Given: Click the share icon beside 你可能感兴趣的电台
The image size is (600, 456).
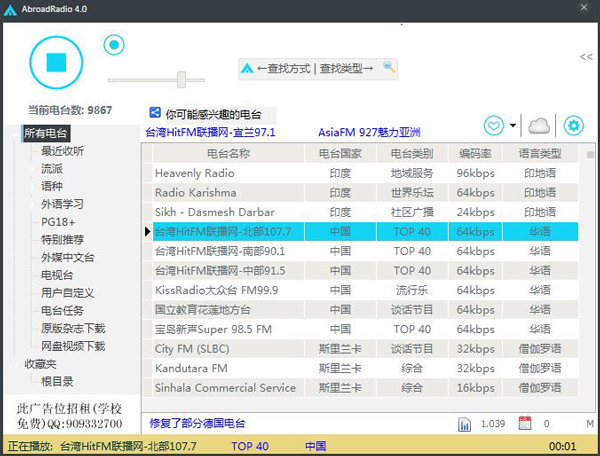Looking at the screenshot, I should (x=155, y=112).
